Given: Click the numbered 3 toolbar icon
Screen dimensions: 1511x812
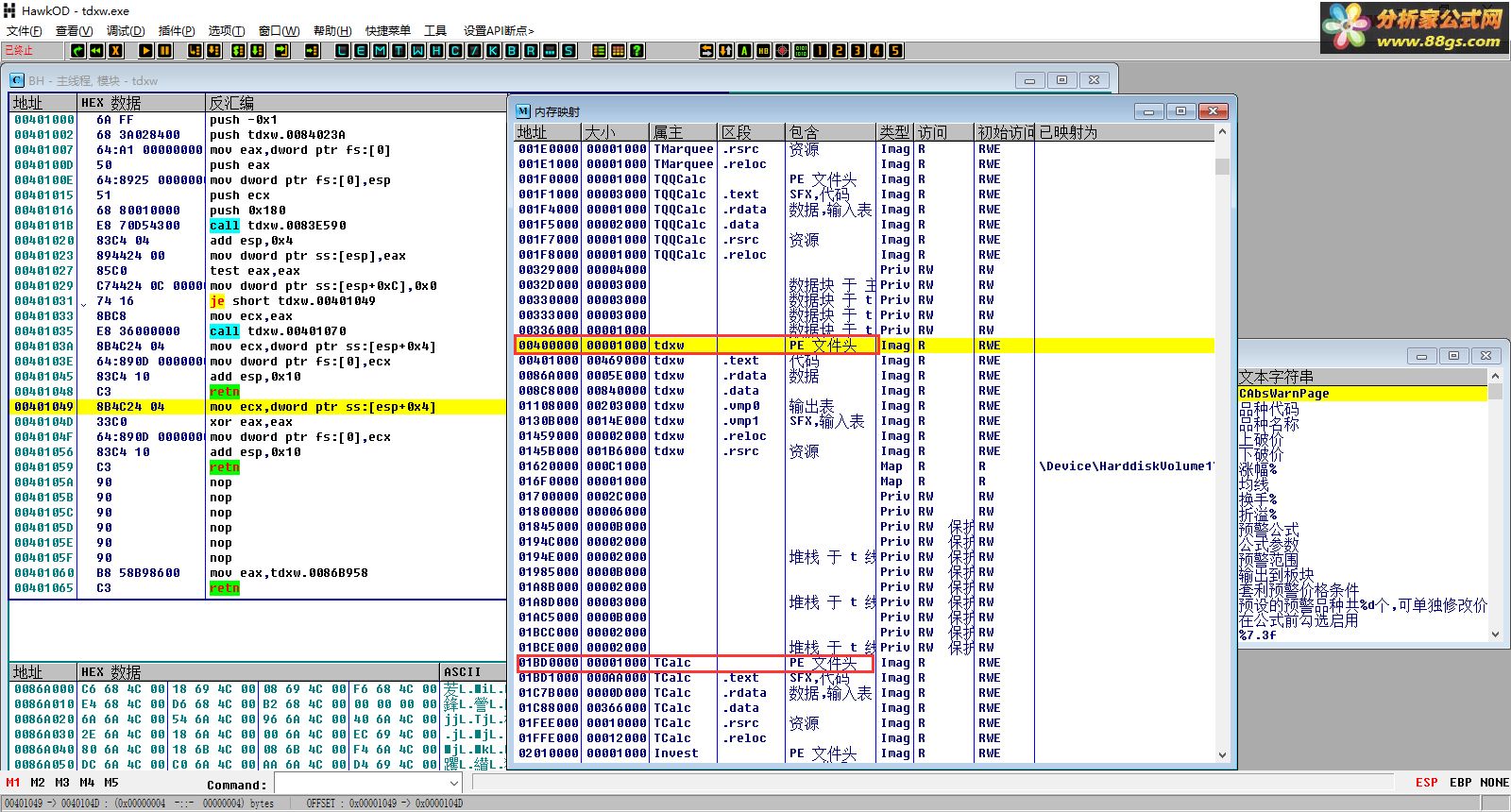Looking at the screenshot, I should point(857,51).
